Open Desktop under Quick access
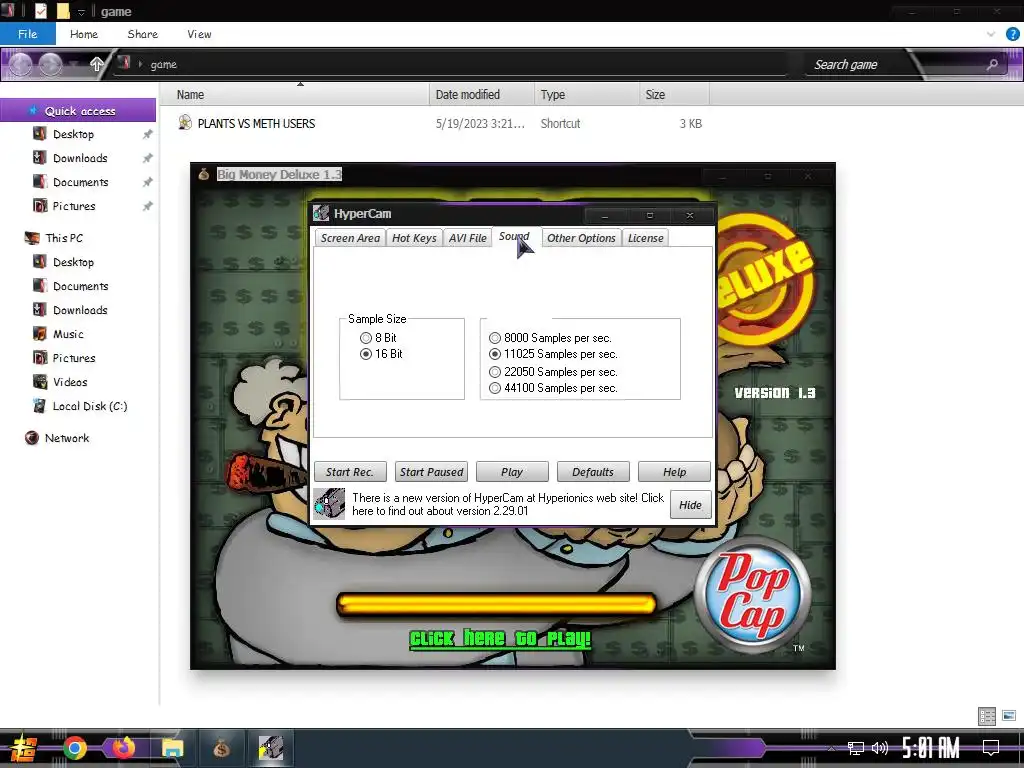The height and width of the screenshot is (768, 1024). [73, 134]
